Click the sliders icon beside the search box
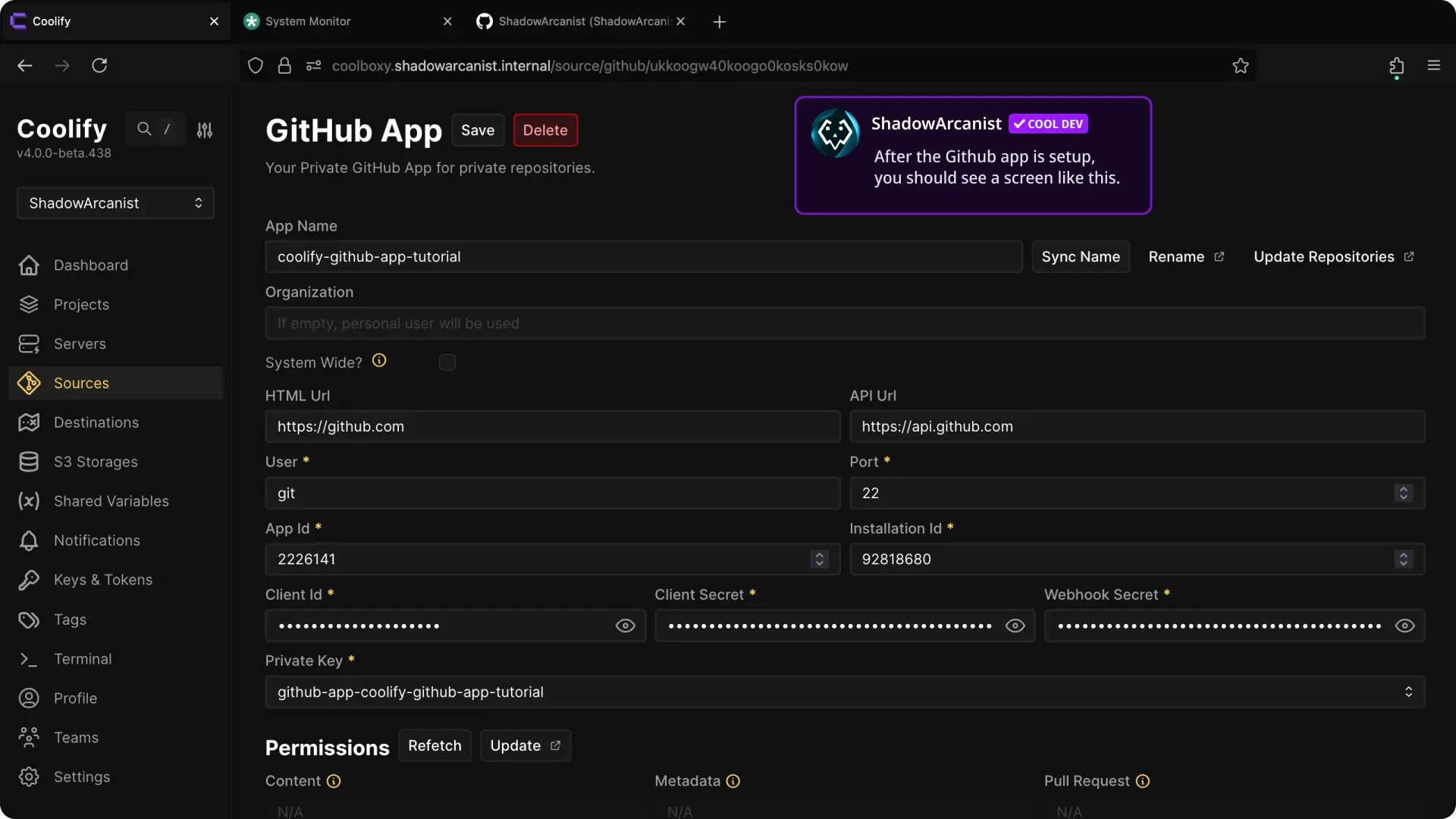 [205, 130]
